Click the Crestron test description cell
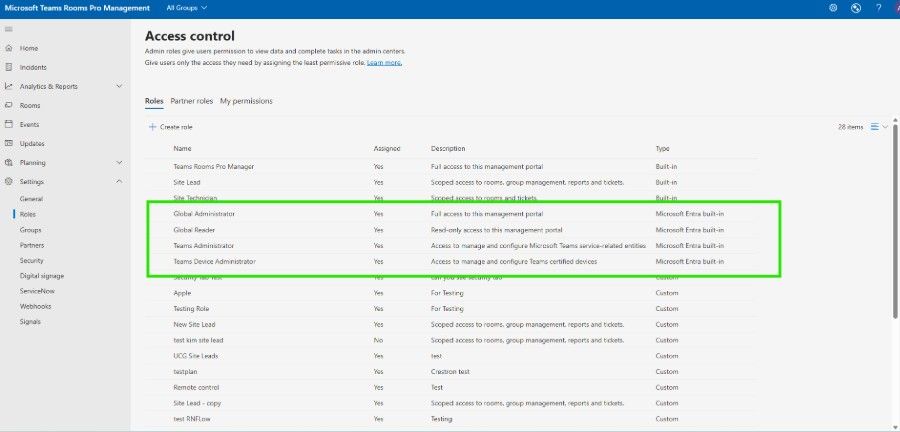 point(450,372)
